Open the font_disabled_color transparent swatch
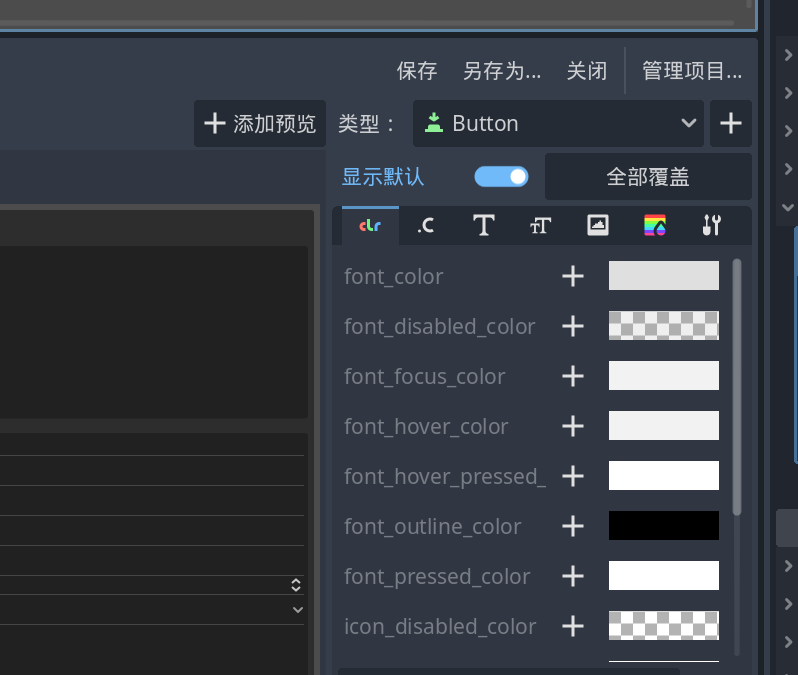This screenshot has height=675, width=798. (664, 325)
